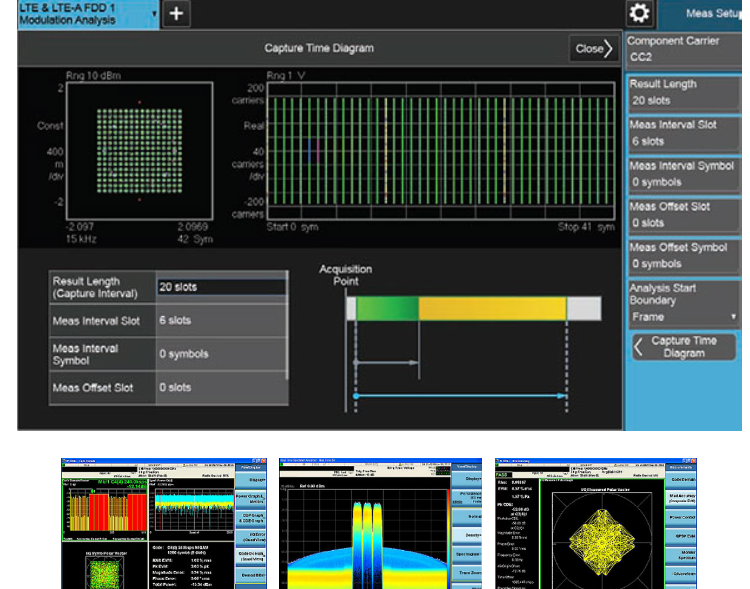Open the real-time spectrum density thumbnail

pos(380,523)
